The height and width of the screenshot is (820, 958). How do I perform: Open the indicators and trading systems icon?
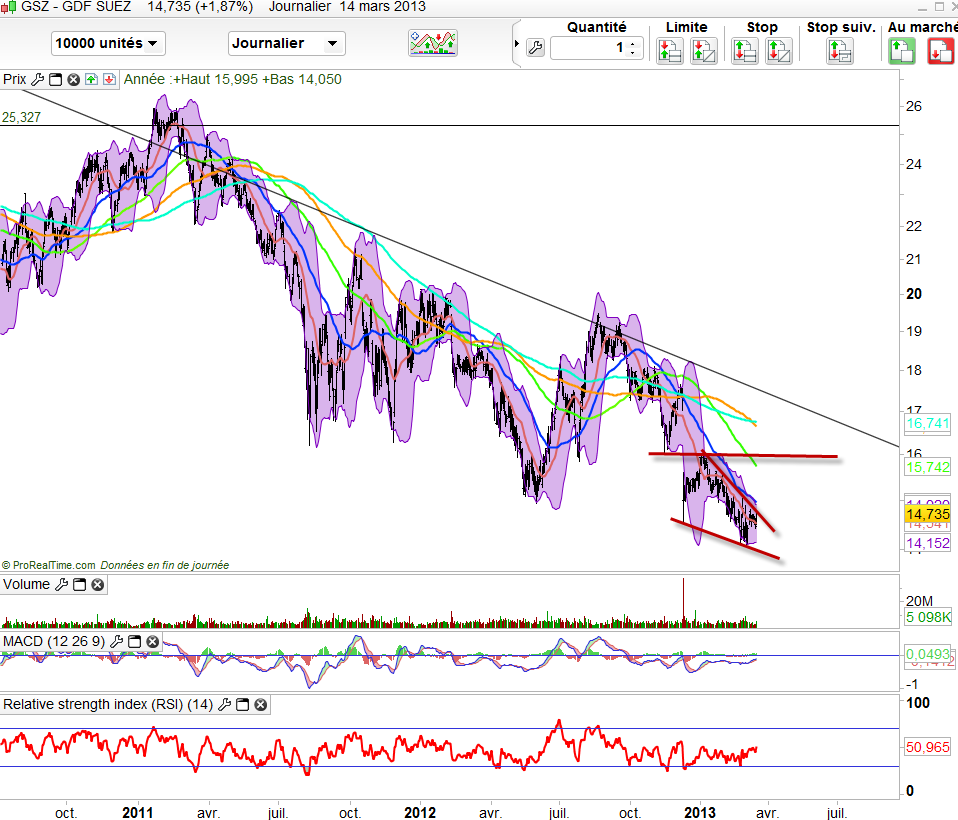coord(433,43)
